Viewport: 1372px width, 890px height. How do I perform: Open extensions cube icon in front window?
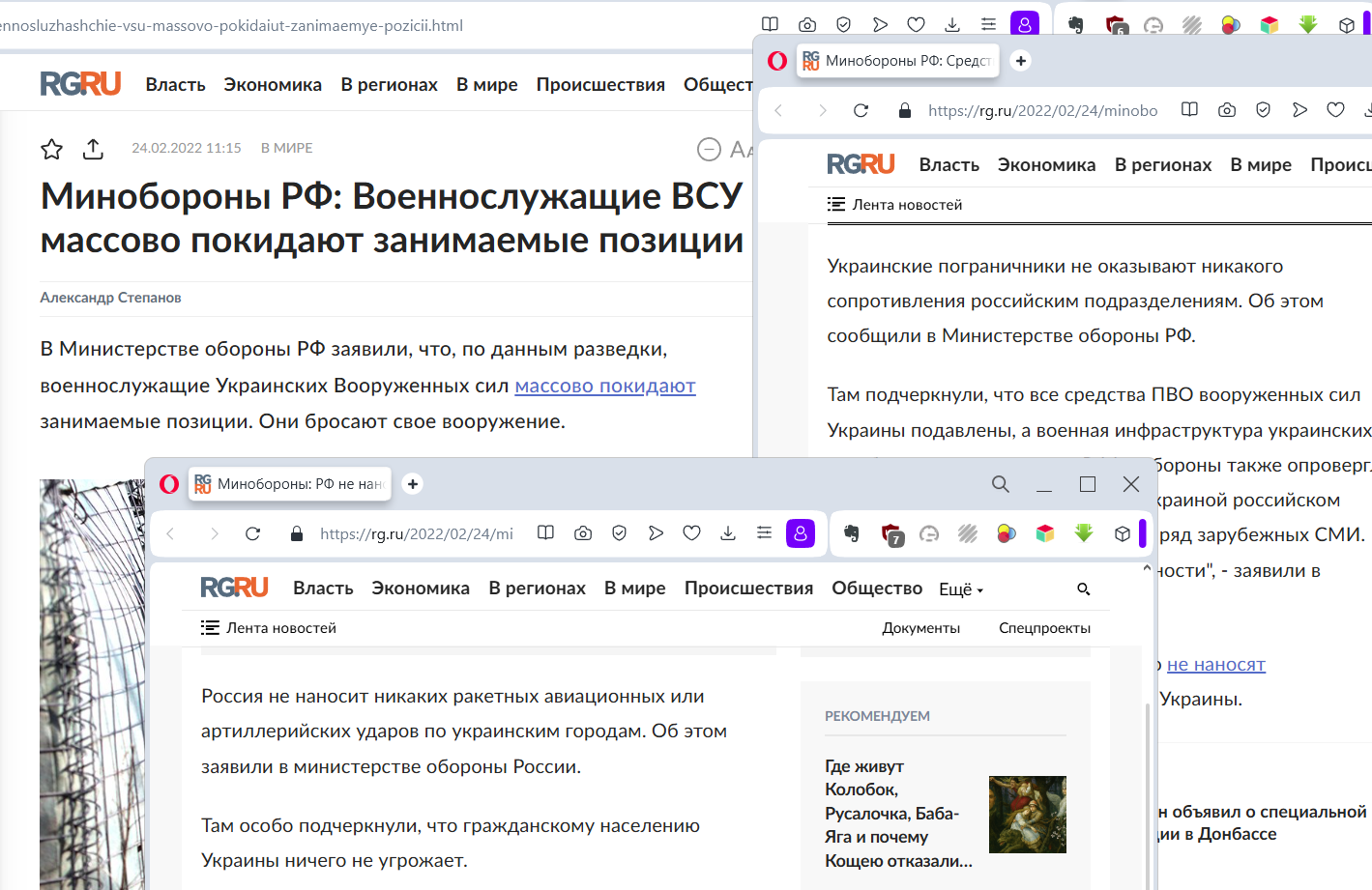pyautogui.click(x=1123, y=533)
